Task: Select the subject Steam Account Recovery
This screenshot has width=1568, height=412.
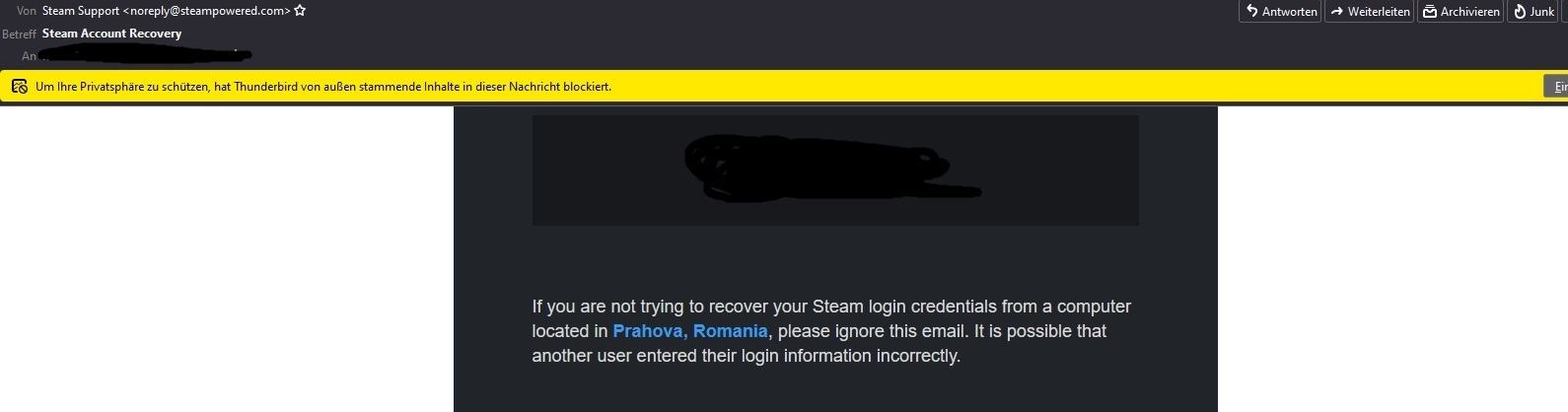Action: coord(111,34)
